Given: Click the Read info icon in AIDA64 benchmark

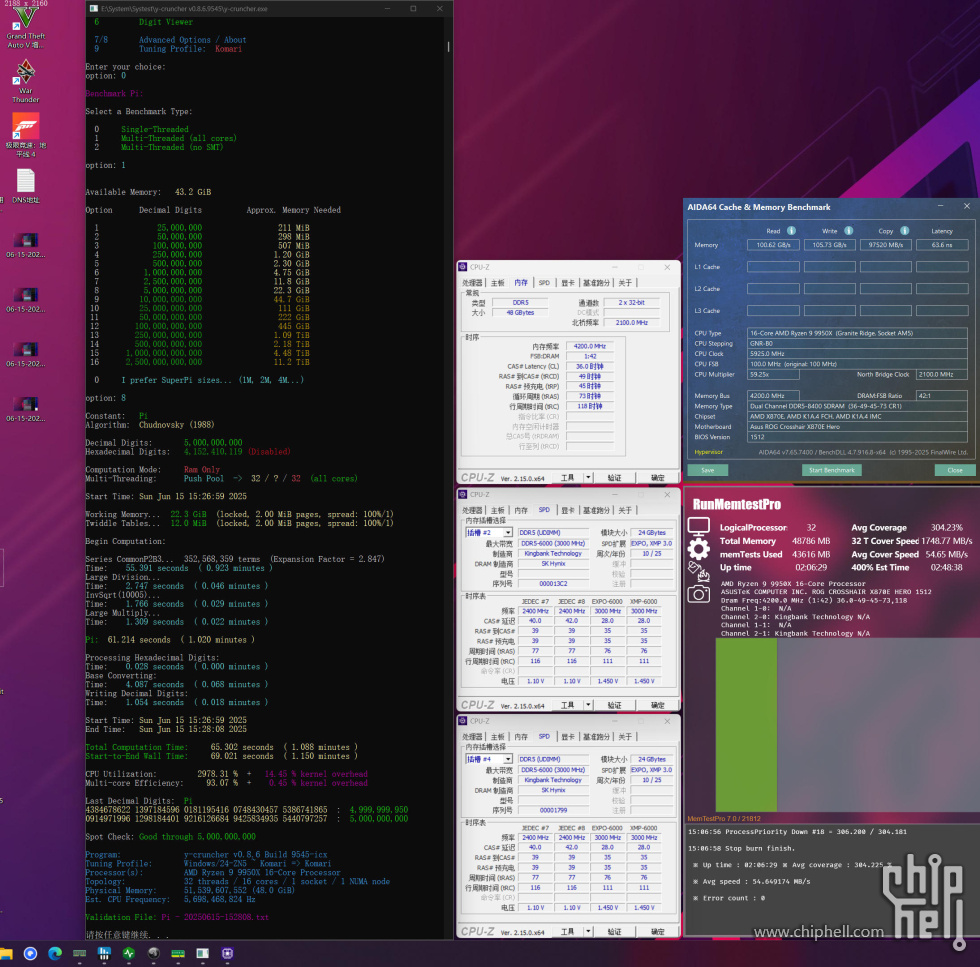Looking at the screenshot, I should point(791,231).
